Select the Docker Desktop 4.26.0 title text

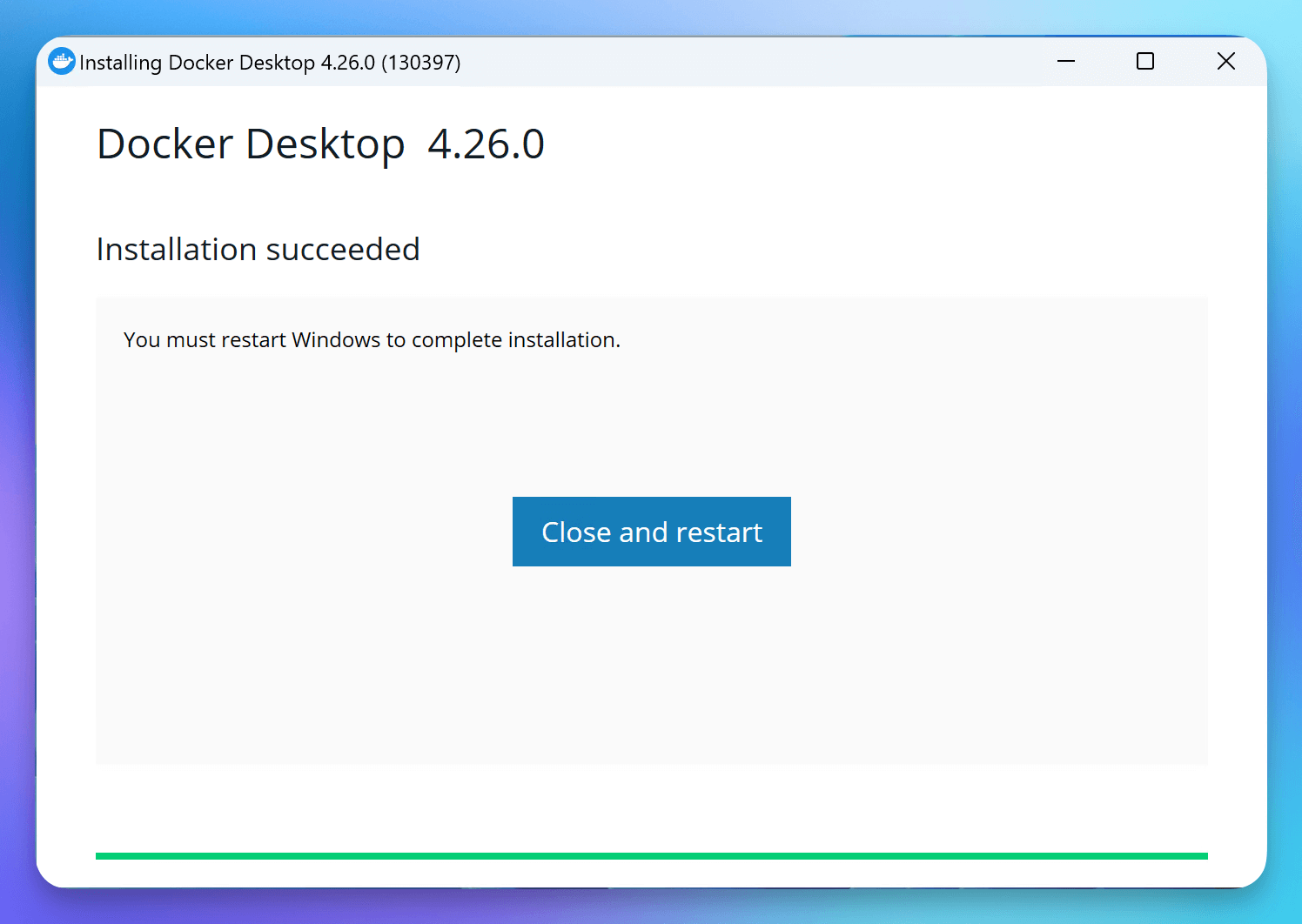tap(320, 144)
